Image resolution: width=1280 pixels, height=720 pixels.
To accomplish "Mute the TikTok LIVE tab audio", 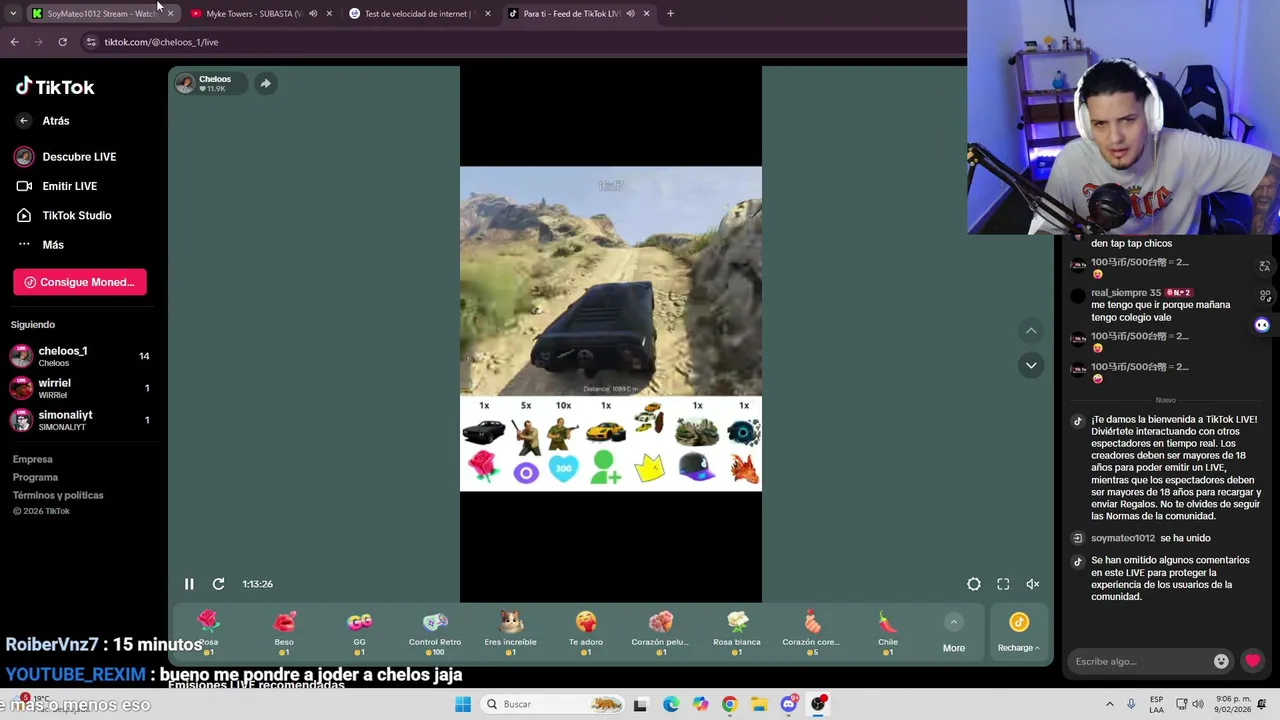I will (630, 14).
